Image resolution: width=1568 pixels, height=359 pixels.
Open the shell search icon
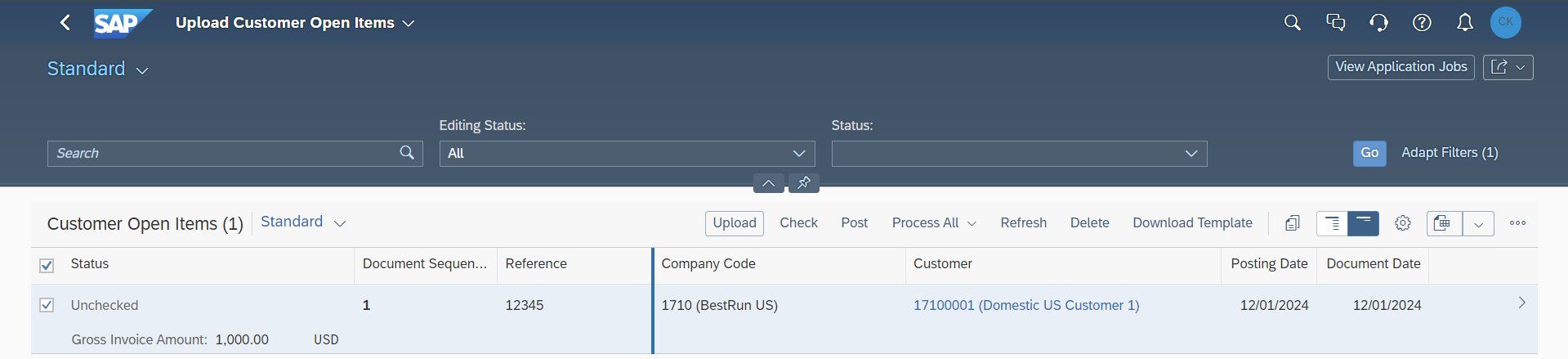(x=1292, y=23)
